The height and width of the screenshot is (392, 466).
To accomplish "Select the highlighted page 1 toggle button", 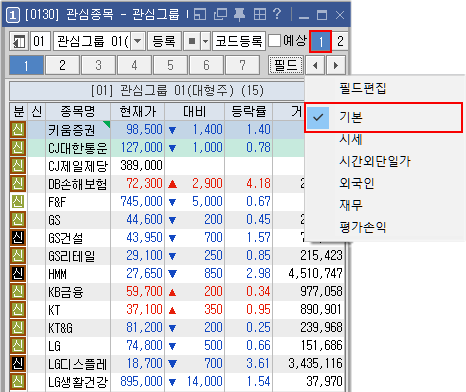I will (320, 42).
